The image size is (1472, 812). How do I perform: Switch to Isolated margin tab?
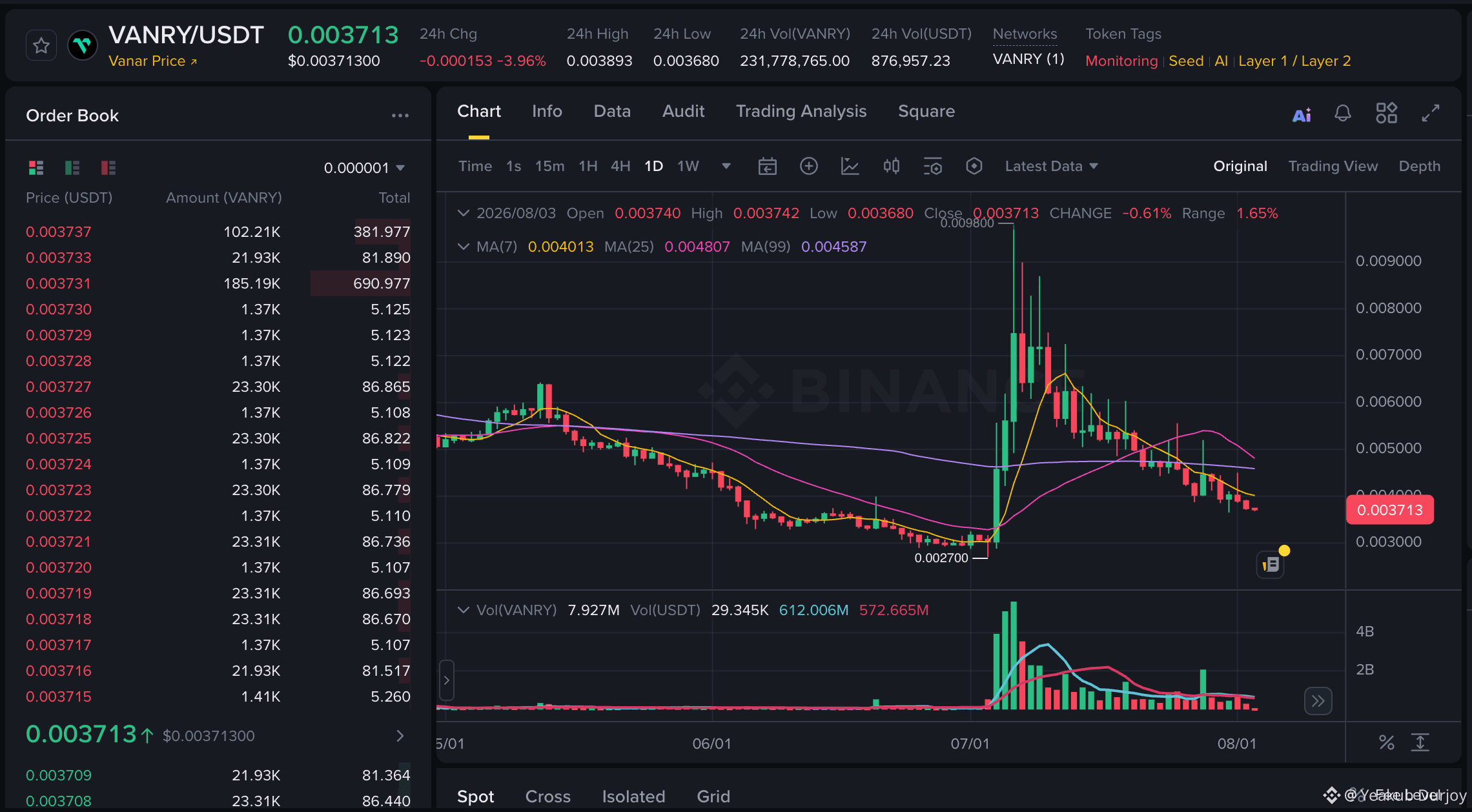point(634,797)
